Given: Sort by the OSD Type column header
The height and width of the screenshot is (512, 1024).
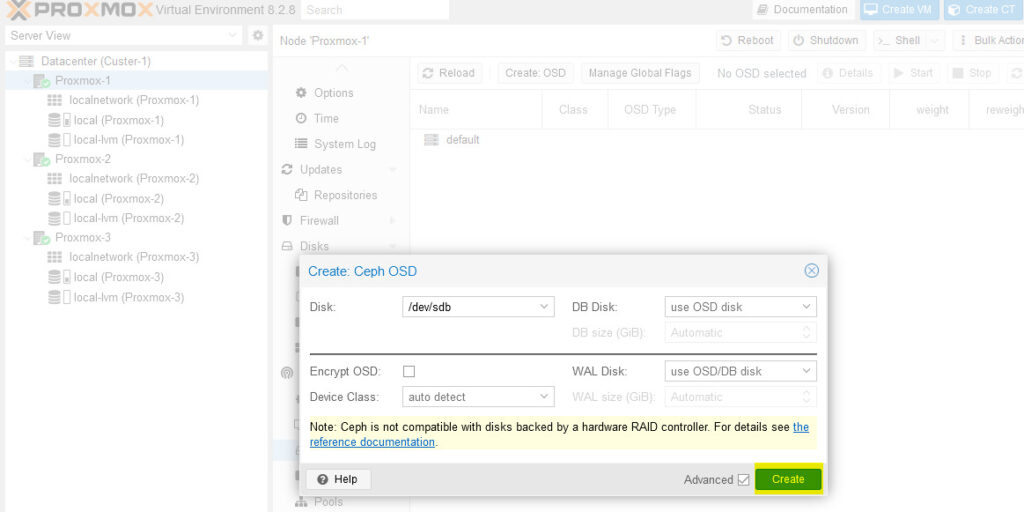Looking at the screenshot, I should pyautogui.click(x=652, y=110).
